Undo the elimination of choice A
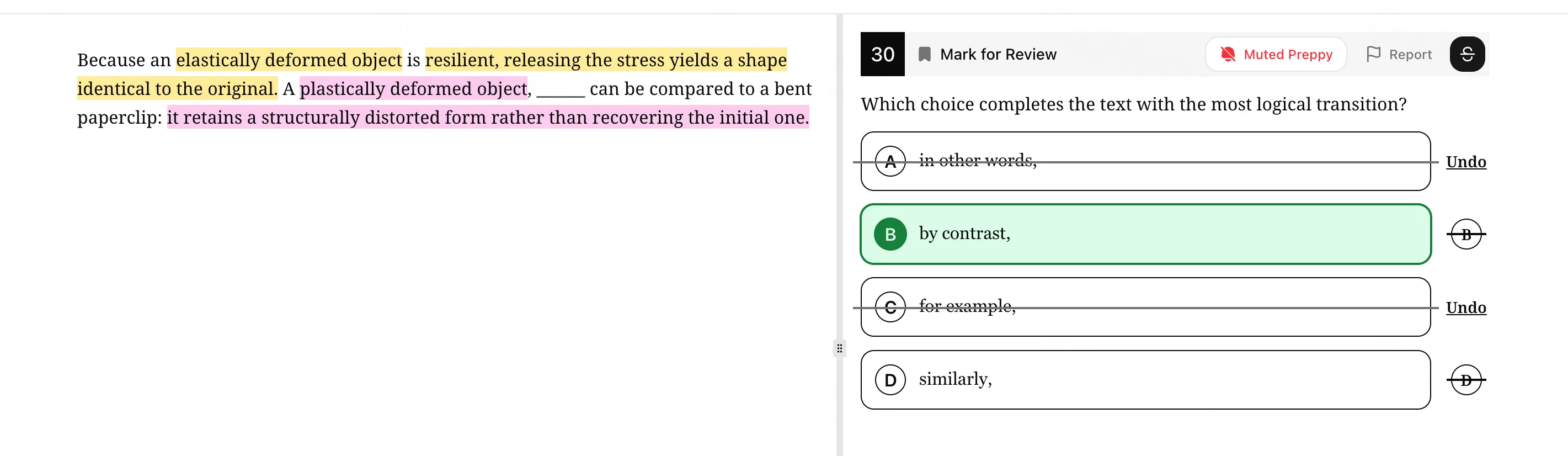This screenshot has height=456, width=1568. (x=1466, y=161)
